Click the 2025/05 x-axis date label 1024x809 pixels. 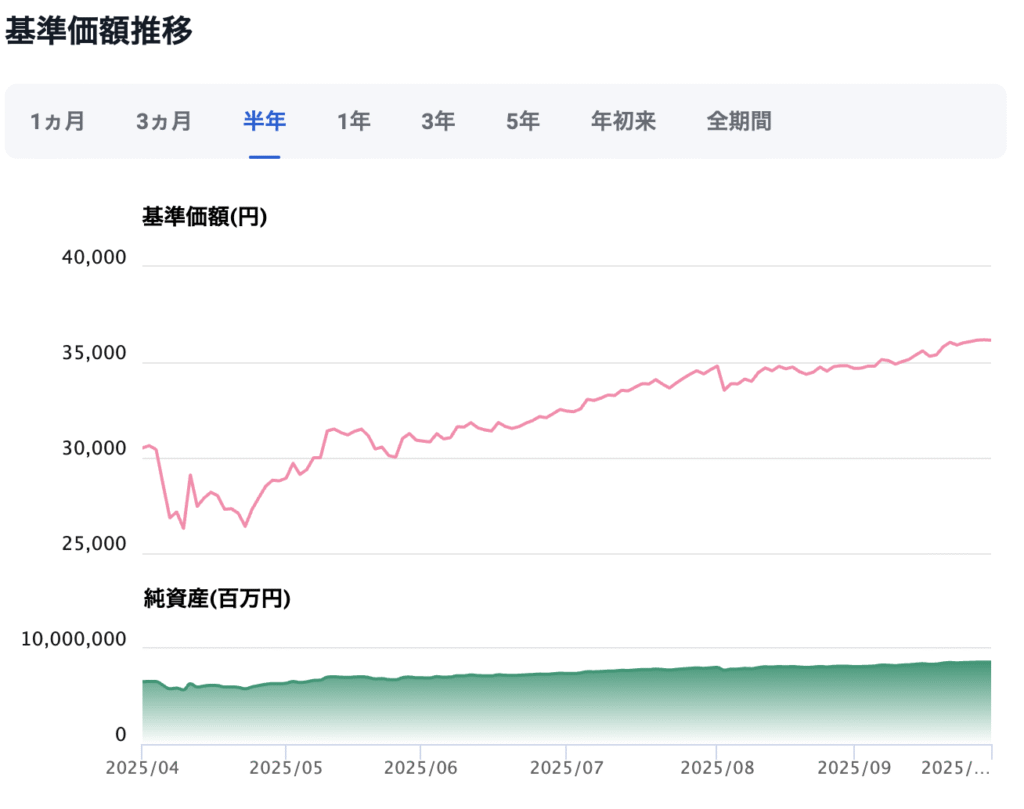pos(285,768)
